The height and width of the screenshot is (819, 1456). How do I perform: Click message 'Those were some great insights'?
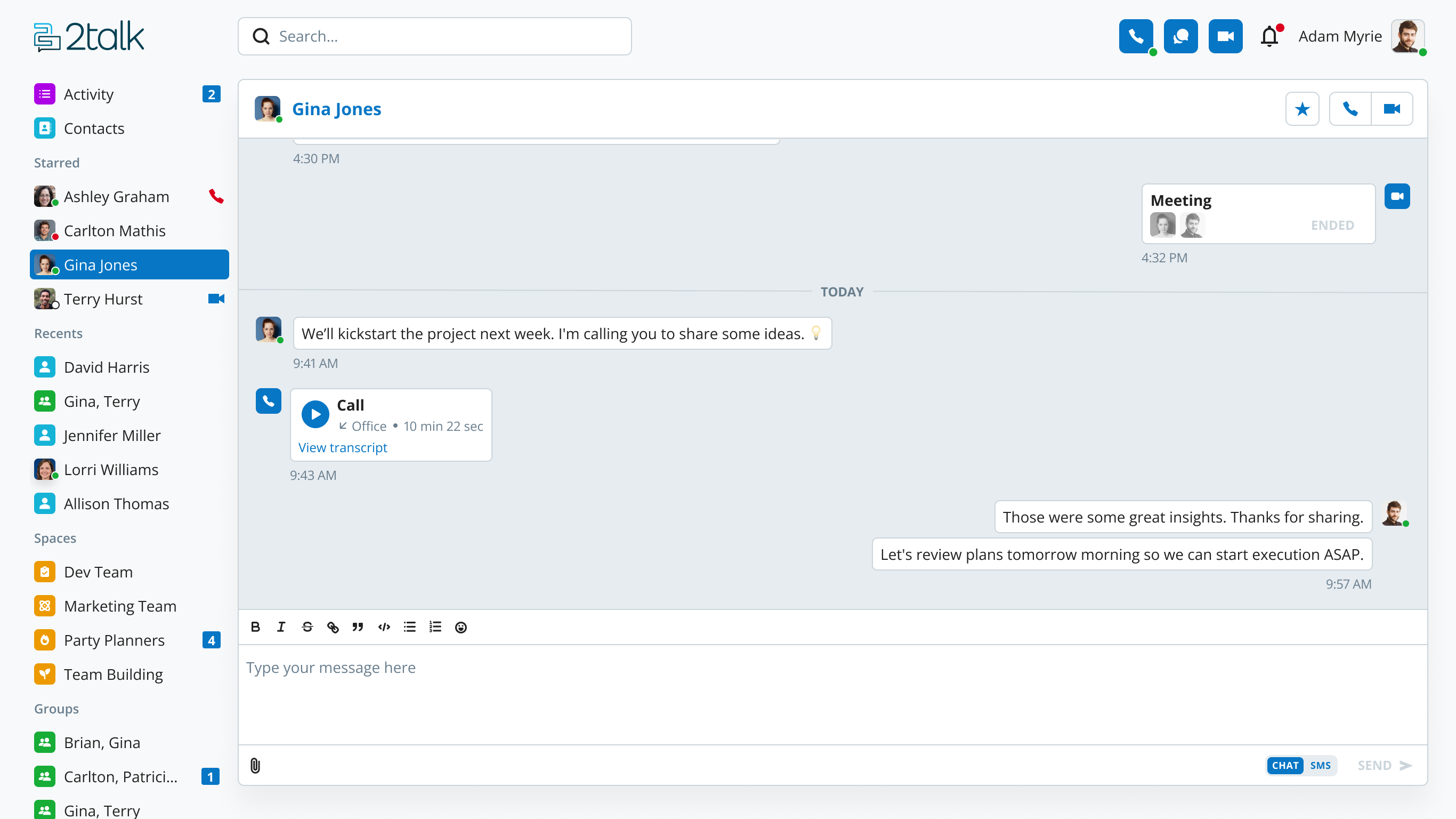(x=1183, y=516)
